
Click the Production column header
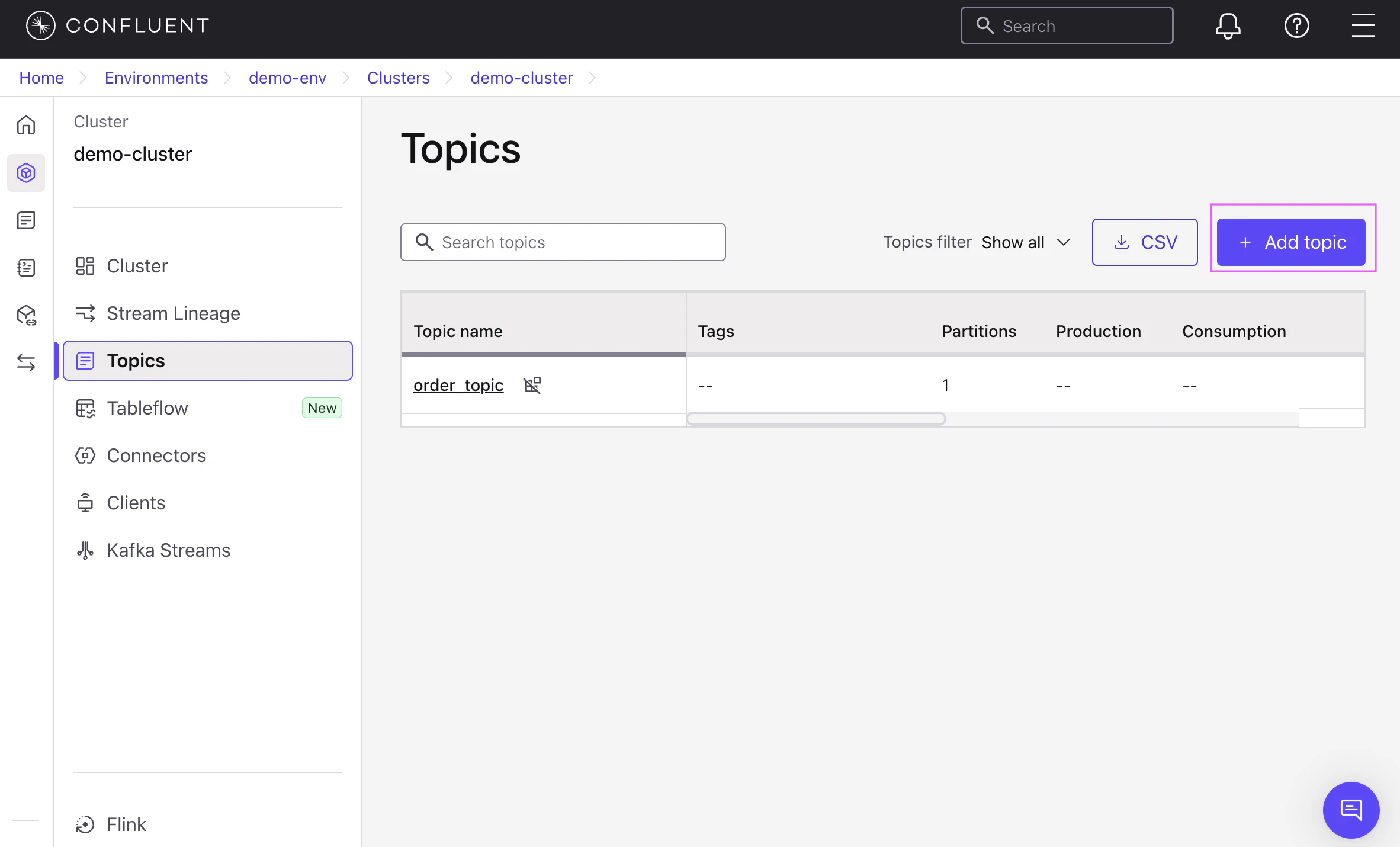[x=1099, y=331]
